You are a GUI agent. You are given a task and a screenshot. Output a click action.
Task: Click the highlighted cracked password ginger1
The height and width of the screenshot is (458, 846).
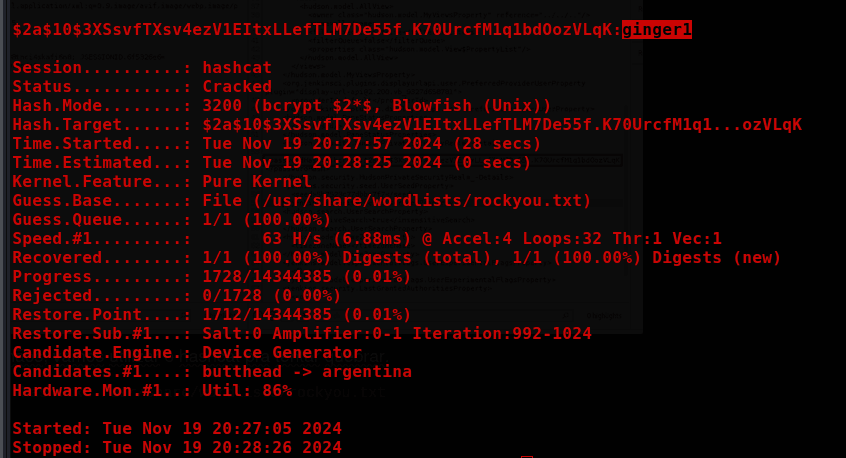tap(656, 30)
